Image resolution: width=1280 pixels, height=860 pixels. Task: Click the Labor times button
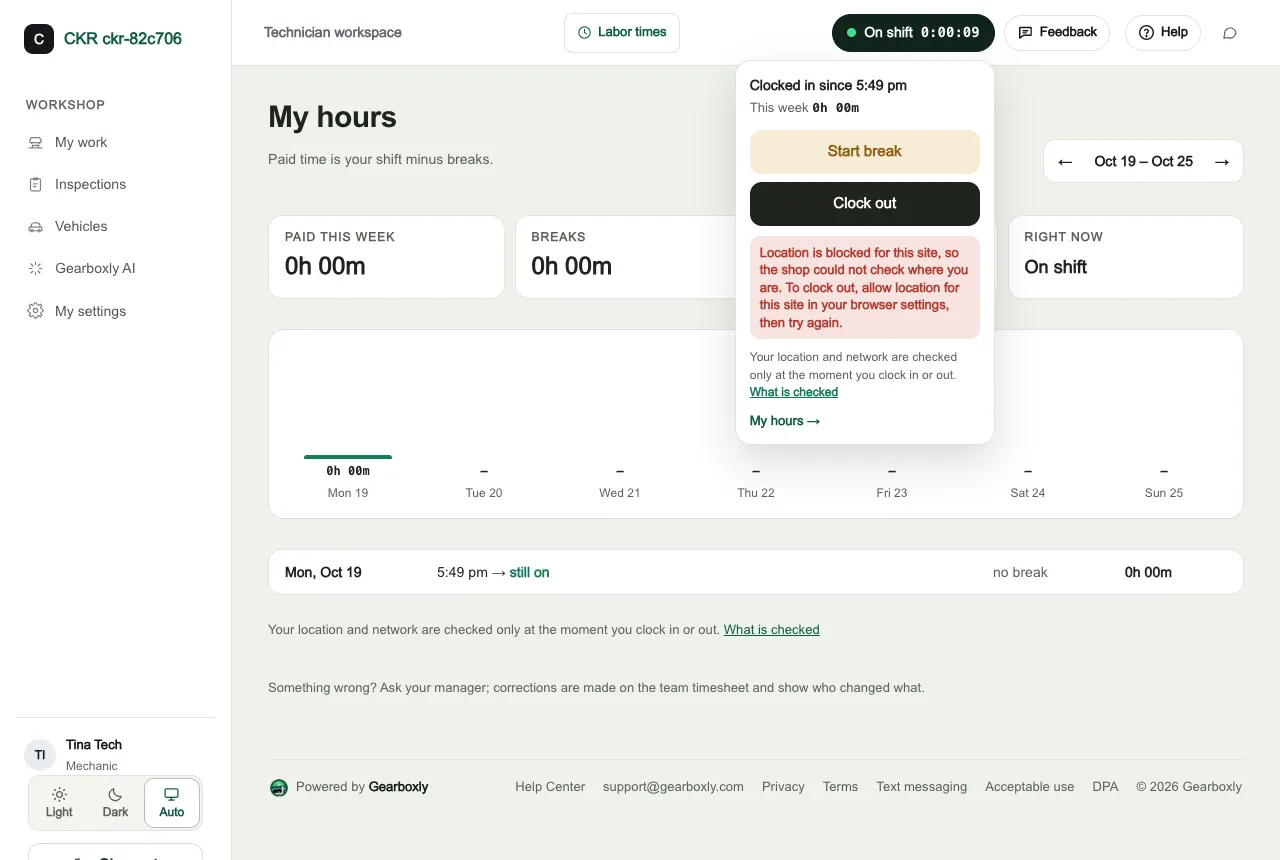tap(622, 33)
